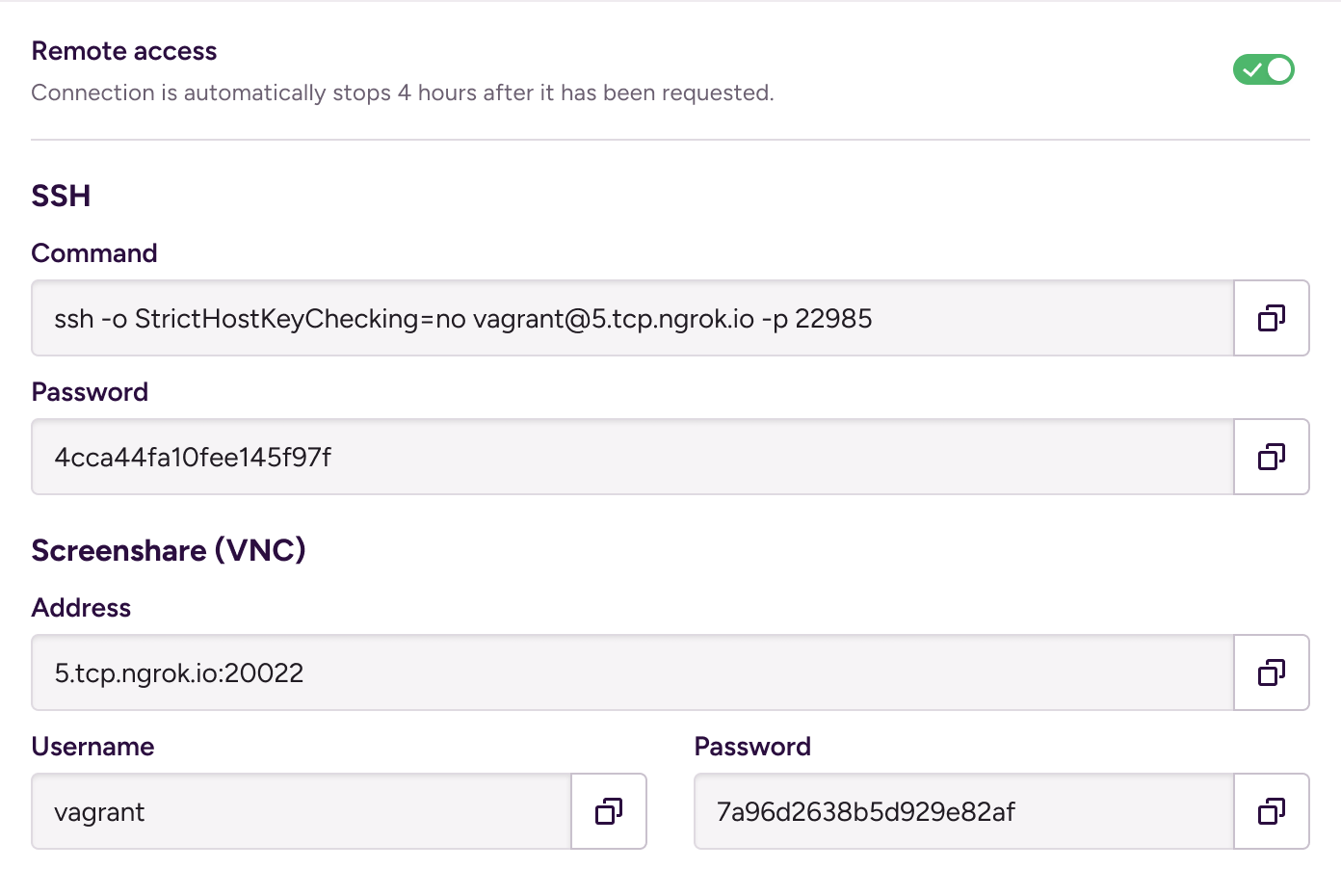Select the SSH password field 4cca44fa10fee145f97f
This screenshot has height=896, width=1341.
coord(633,457)
